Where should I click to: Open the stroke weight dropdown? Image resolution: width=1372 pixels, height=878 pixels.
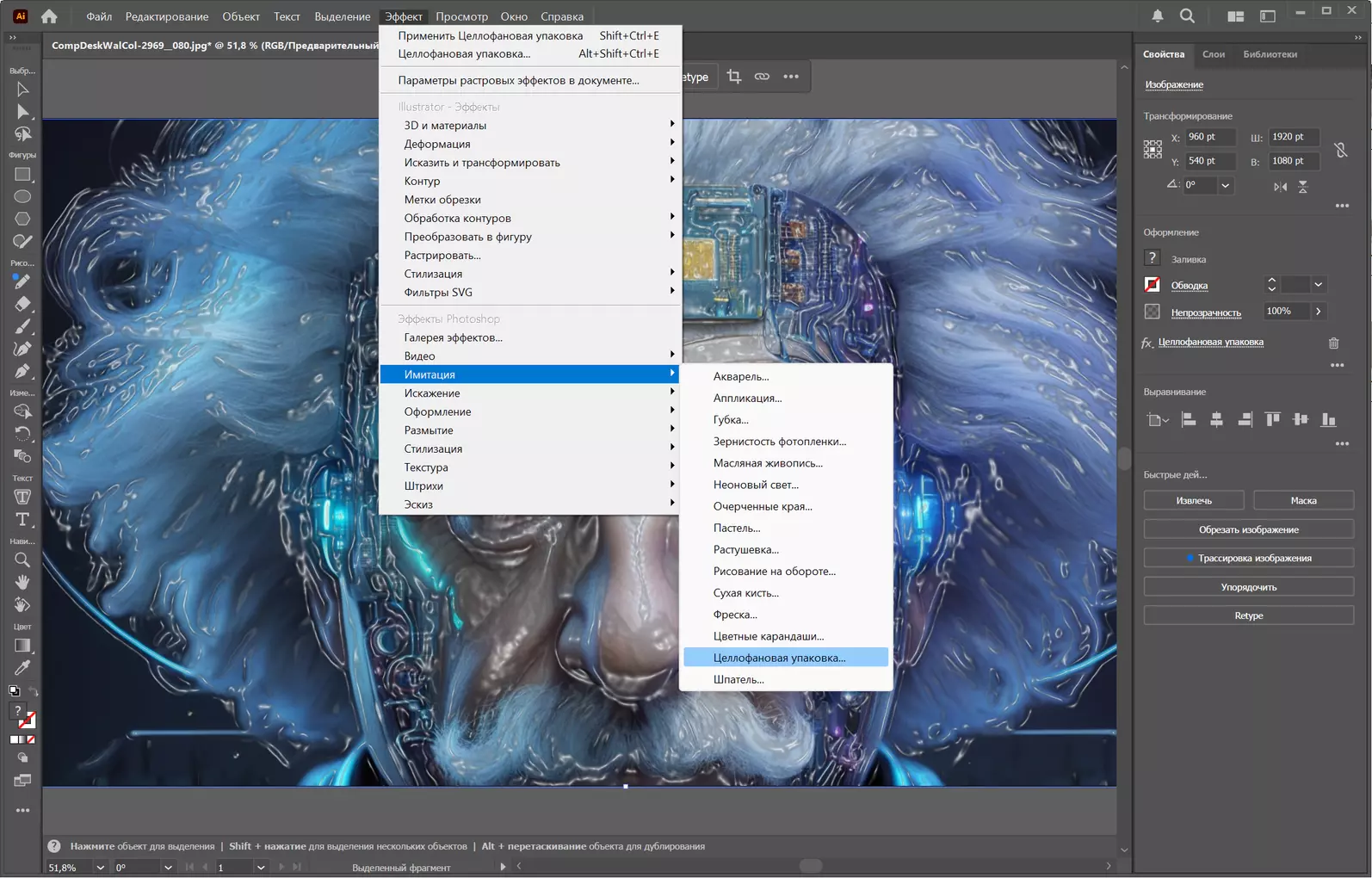[x=1318, y=285]
